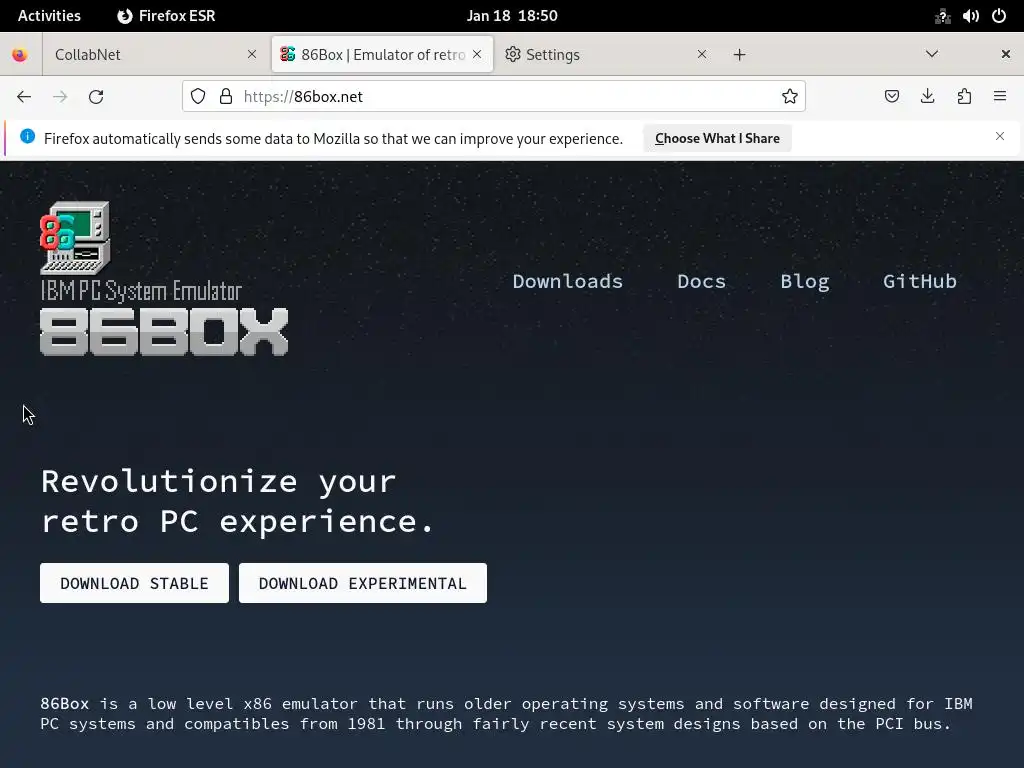Viewport: 1024px width, 768px height.
Task: Open the network status tray icon
Action: pyautogui.click(x=942, y=16)
